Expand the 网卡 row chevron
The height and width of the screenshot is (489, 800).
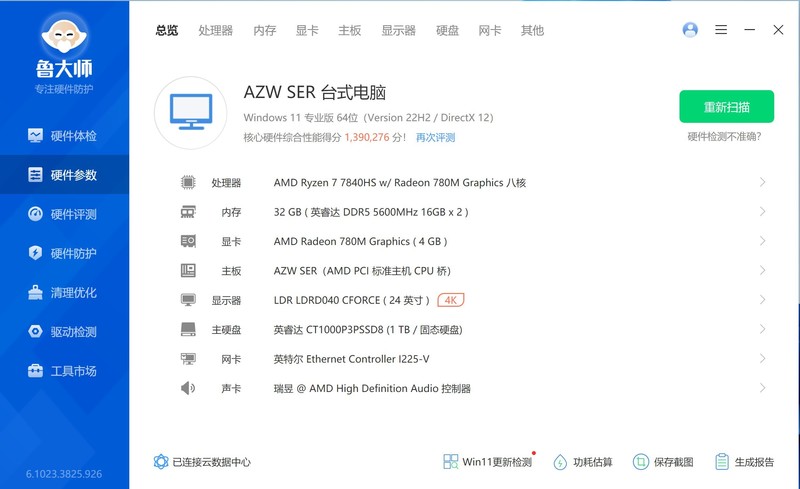pos(762,358)
